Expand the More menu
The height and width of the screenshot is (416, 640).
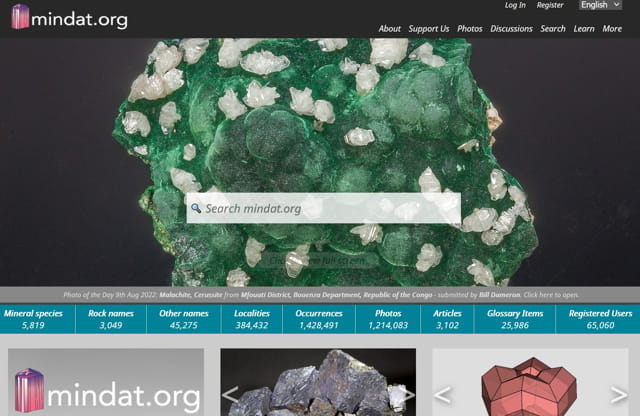[612, 29]
